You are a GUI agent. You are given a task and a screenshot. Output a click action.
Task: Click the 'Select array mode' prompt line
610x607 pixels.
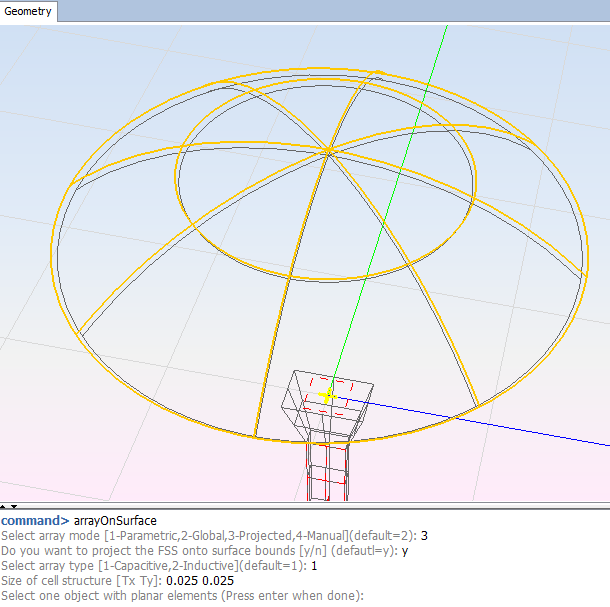200,536
